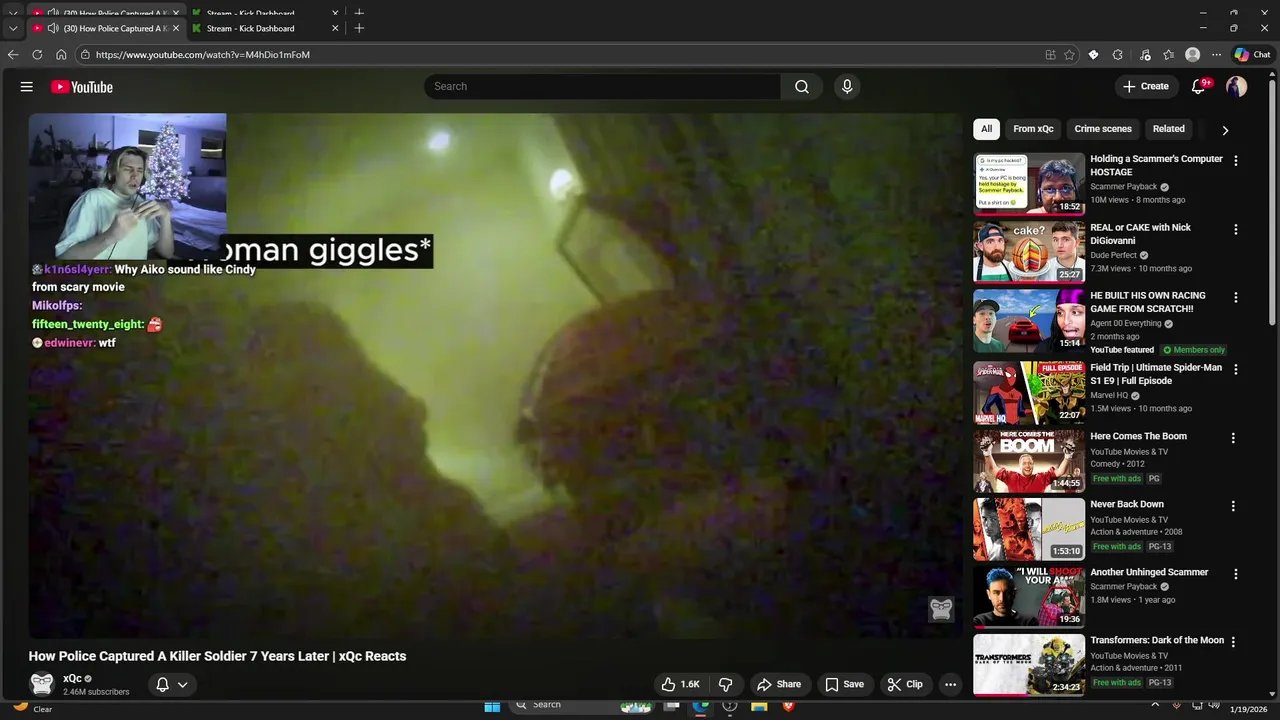Click the search magnifier button
The height and width of the screenshot is (720, 1280).
coord(802,87)
